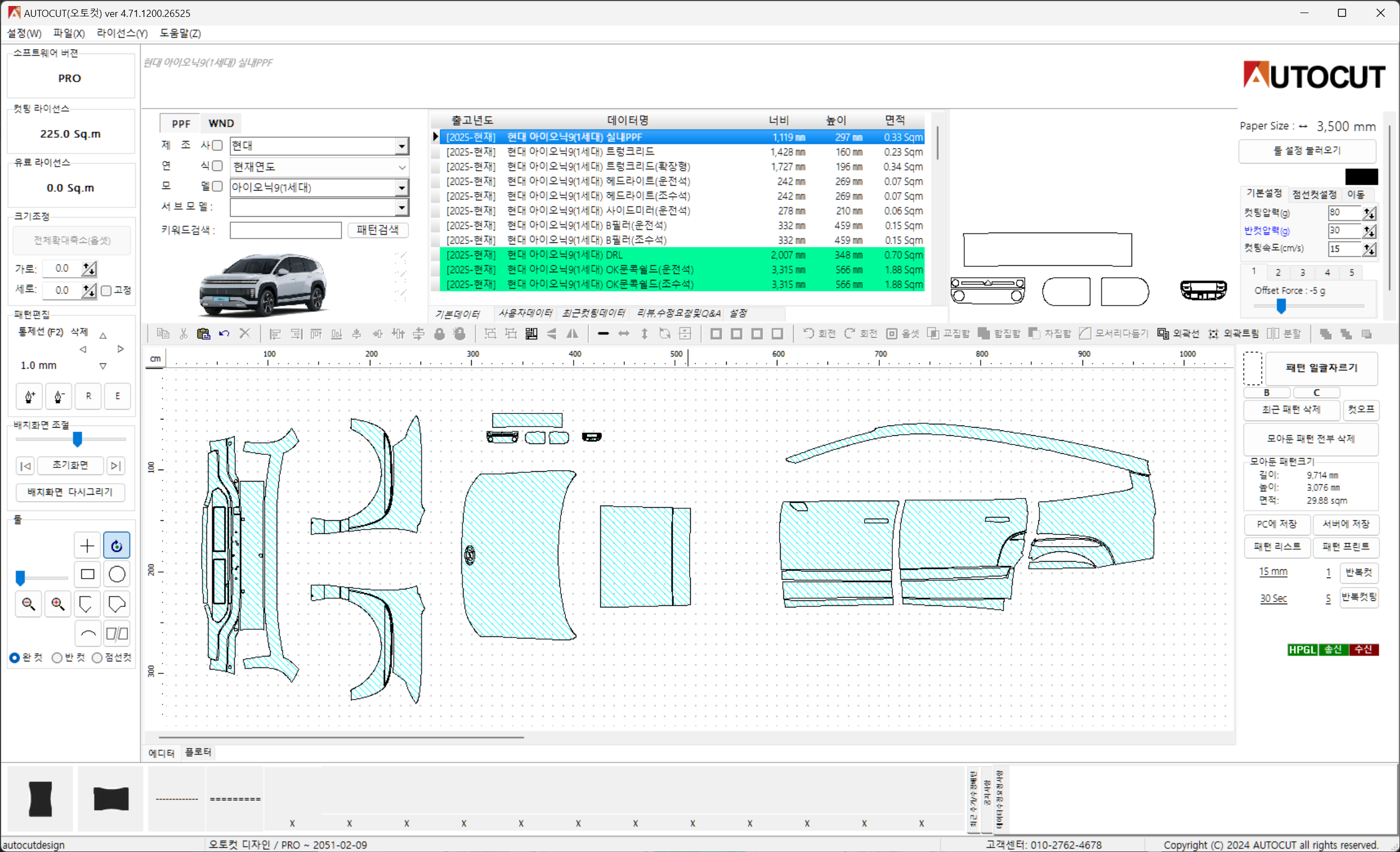Open the 서브모델 dropdown
This screenshot has width=1400, height=852.
(401, 208)
